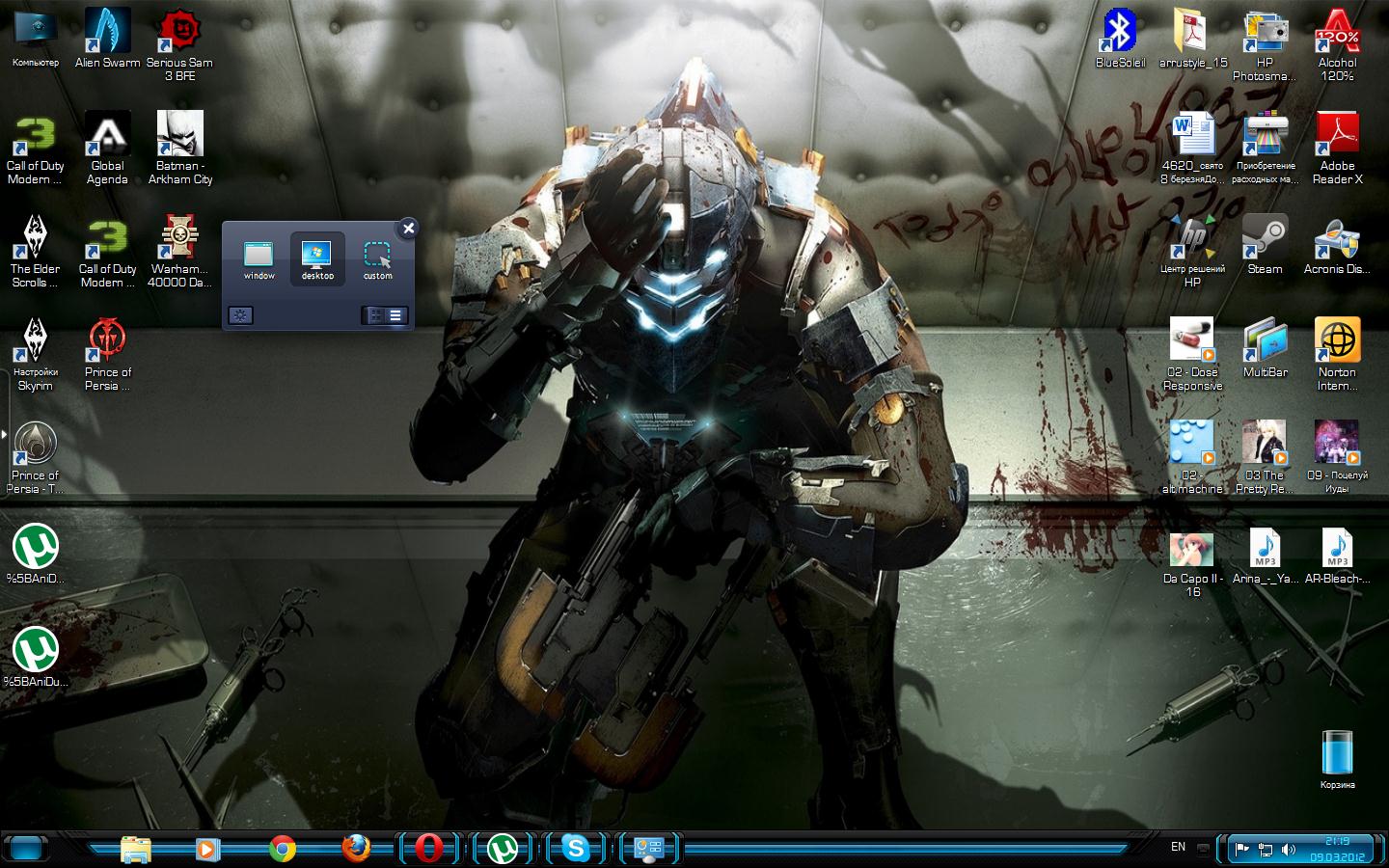
Task: Switch to uTorrent on taskbar
Action: [x=502, y=849]
